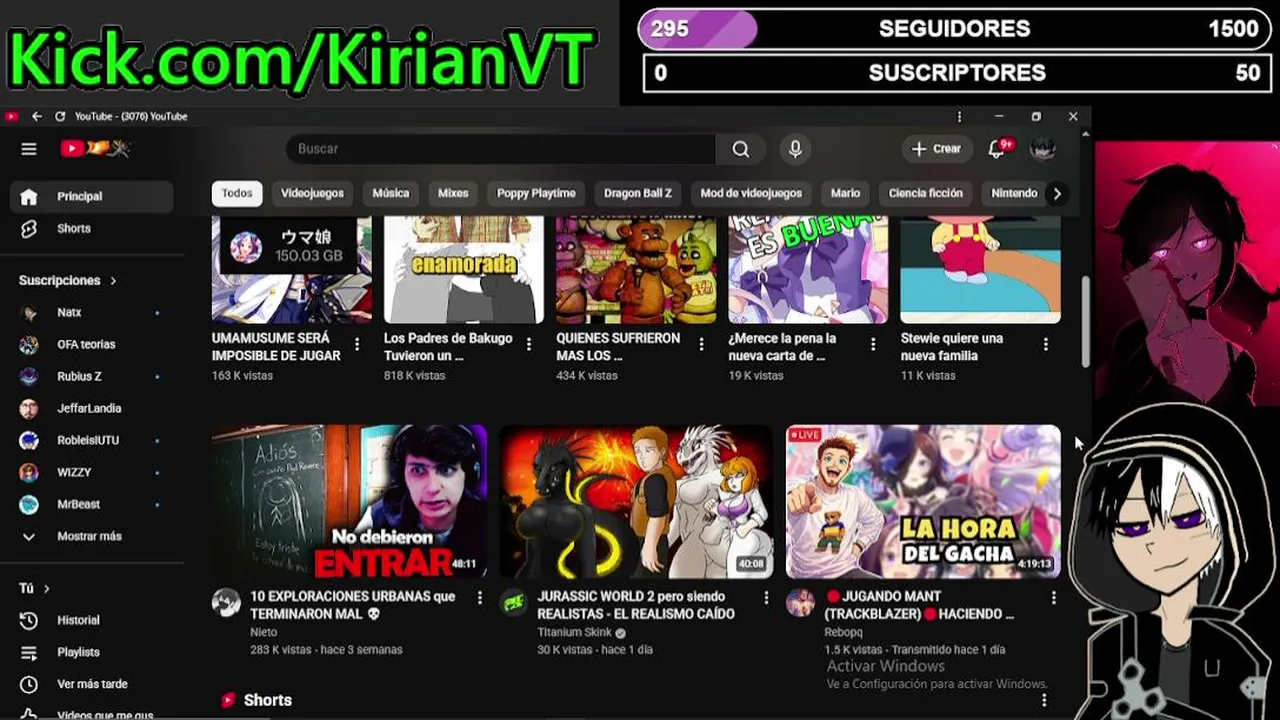Select the Mod de videojuegos chip
This screenshot has width=1280, height=720.
(x=751, y=193)
